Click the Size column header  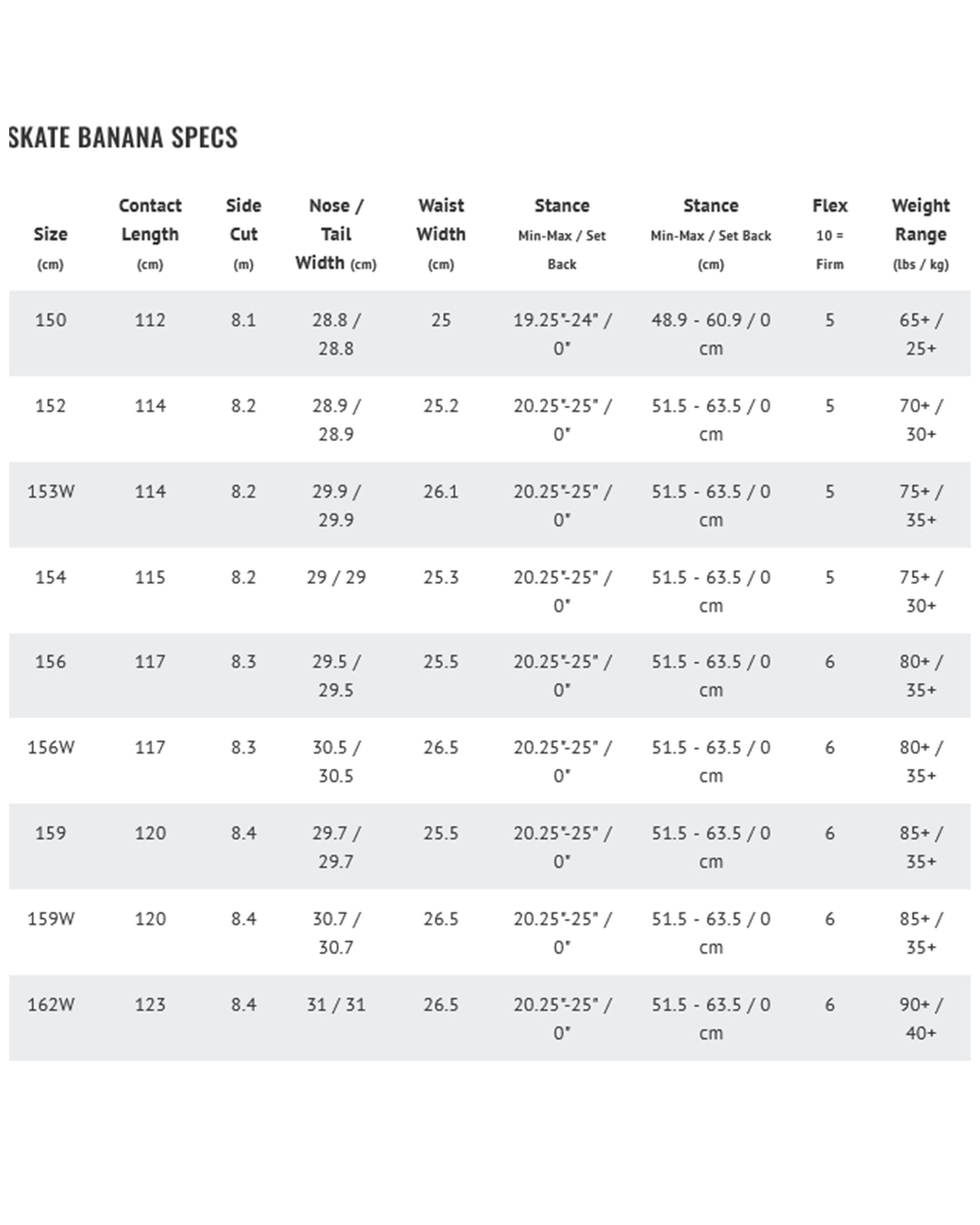pos(51,234)
